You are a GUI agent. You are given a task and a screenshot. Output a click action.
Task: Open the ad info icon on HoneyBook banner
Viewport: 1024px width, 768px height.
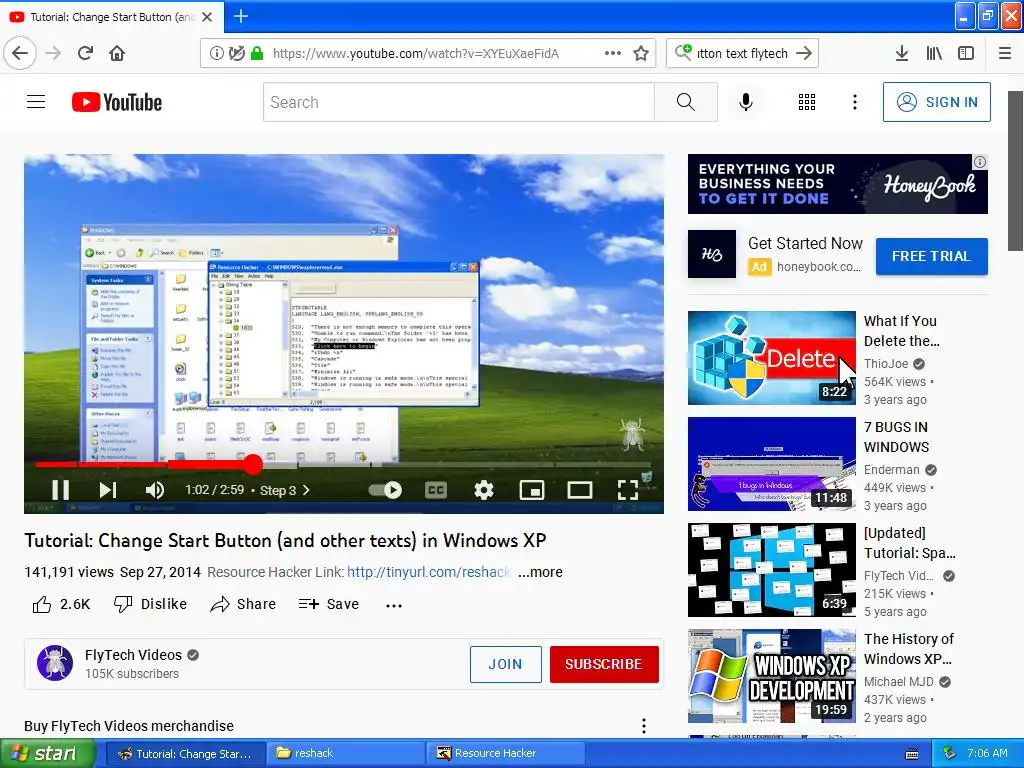(x=980, y=162)
